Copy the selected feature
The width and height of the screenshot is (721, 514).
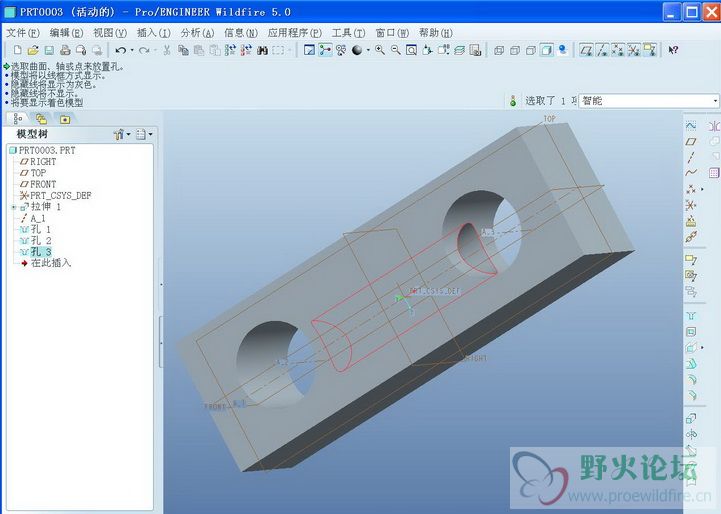(x=183, y=50)
